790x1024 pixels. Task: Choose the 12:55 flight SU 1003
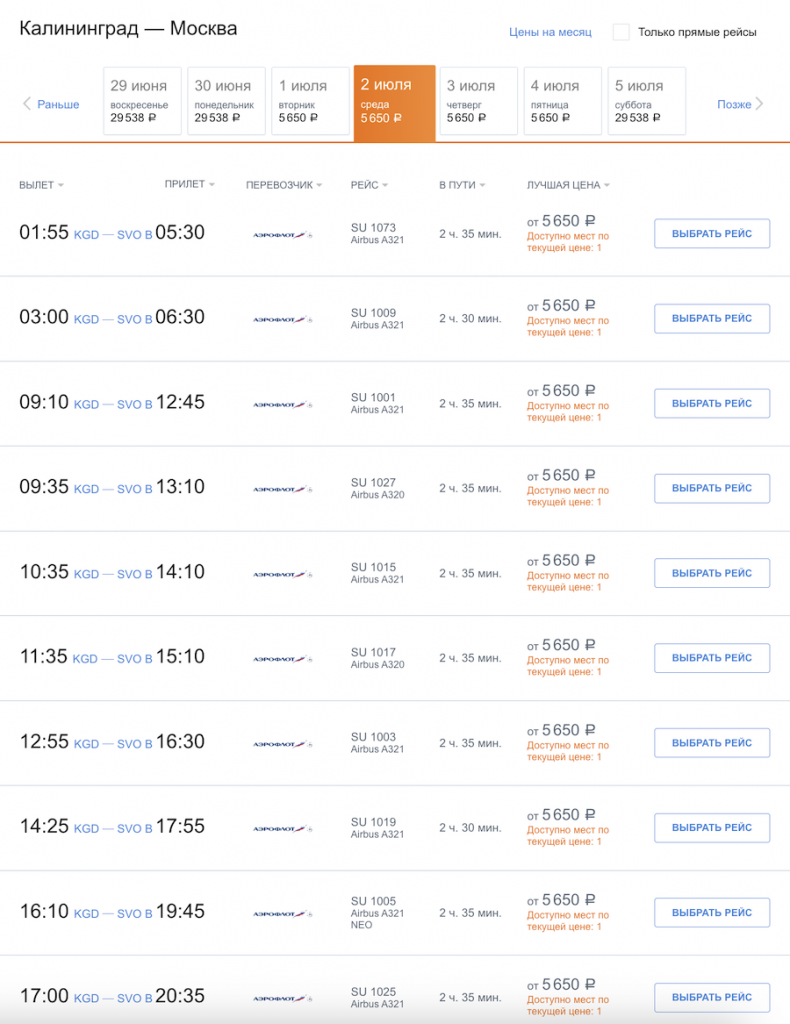pos(711,743)
